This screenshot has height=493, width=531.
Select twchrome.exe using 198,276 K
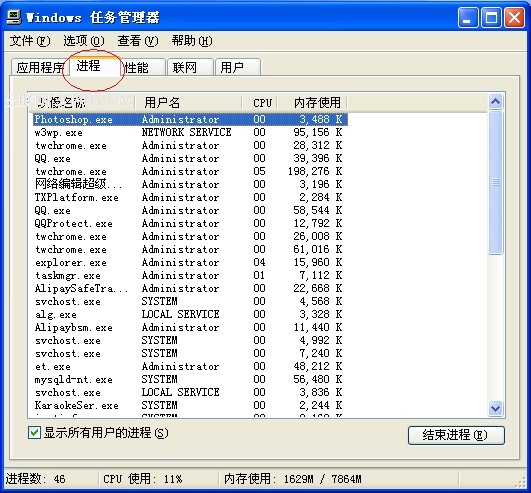[190, 172]
